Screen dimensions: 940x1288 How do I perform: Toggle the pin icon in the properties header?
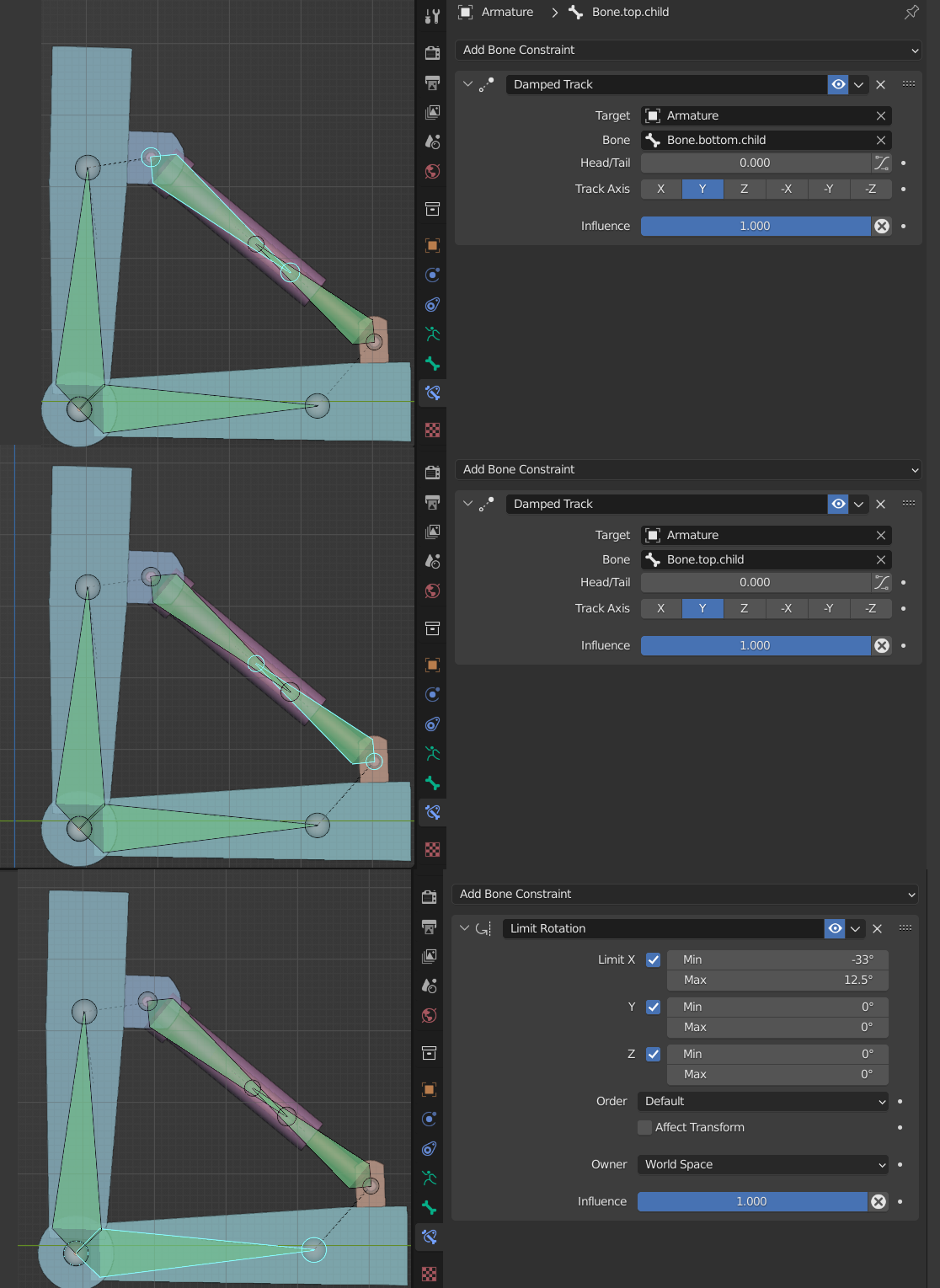pyautogui.click(x=911, y=12)
